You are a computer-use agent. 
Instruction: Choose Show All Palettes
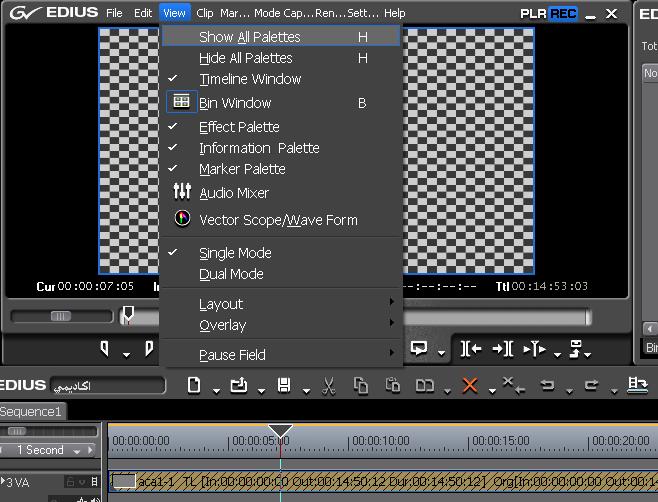pos(249,36)
